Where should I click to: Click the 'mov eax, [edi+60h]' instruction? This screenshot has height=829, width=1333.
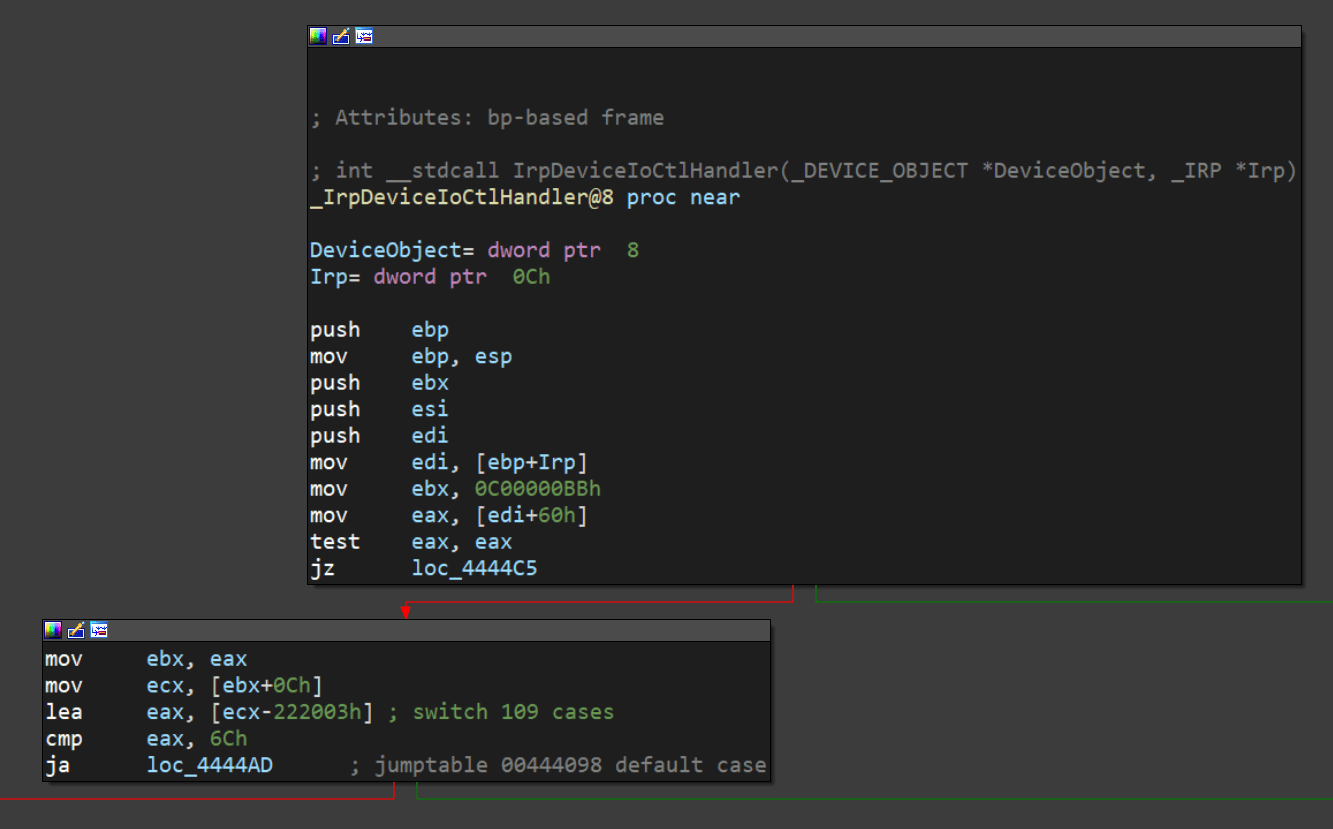tap(449, 516)
